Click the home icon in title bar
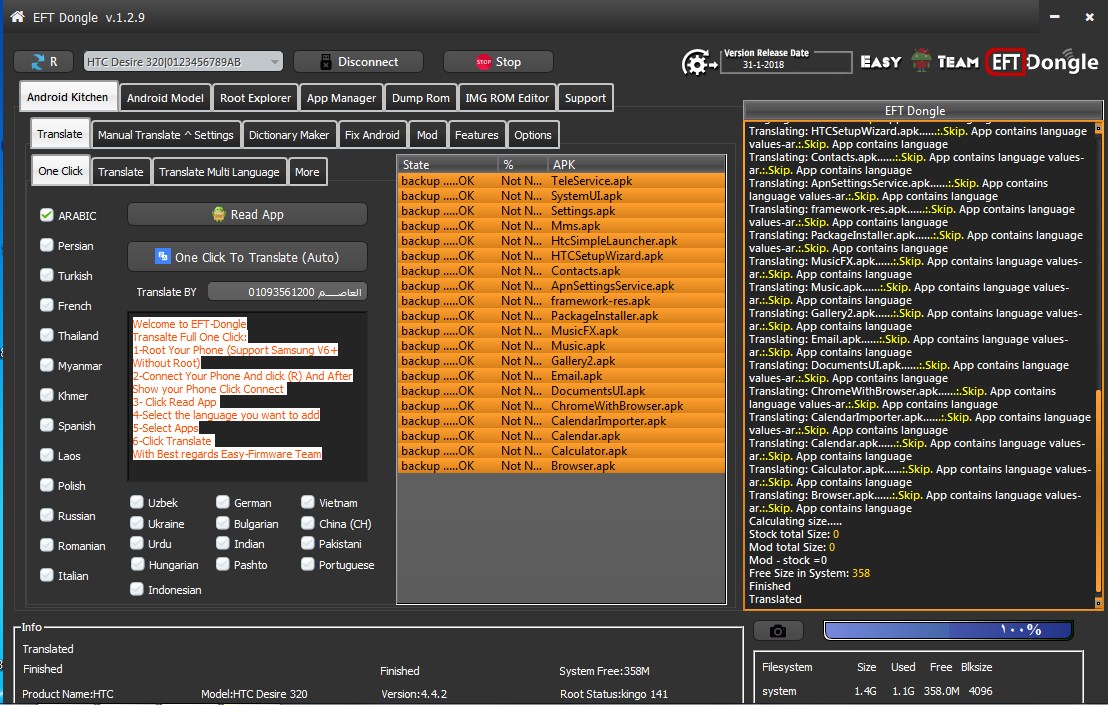The image size is (1108, 705). coord(18,16)
